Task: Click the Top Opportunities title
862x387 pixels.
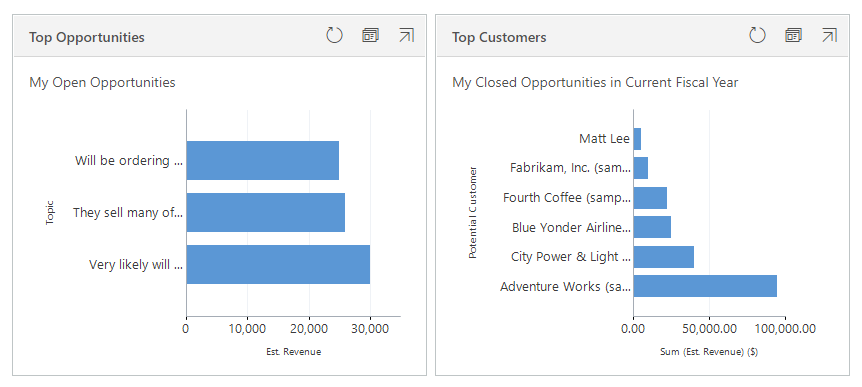Action: [x=87, y=37]
